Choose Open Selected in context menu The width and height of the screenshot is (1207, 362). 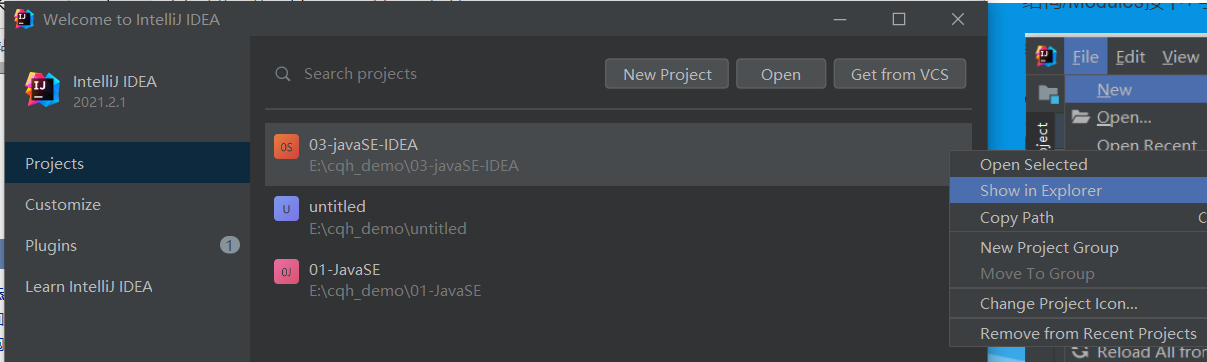click(x=1033, y=165)
